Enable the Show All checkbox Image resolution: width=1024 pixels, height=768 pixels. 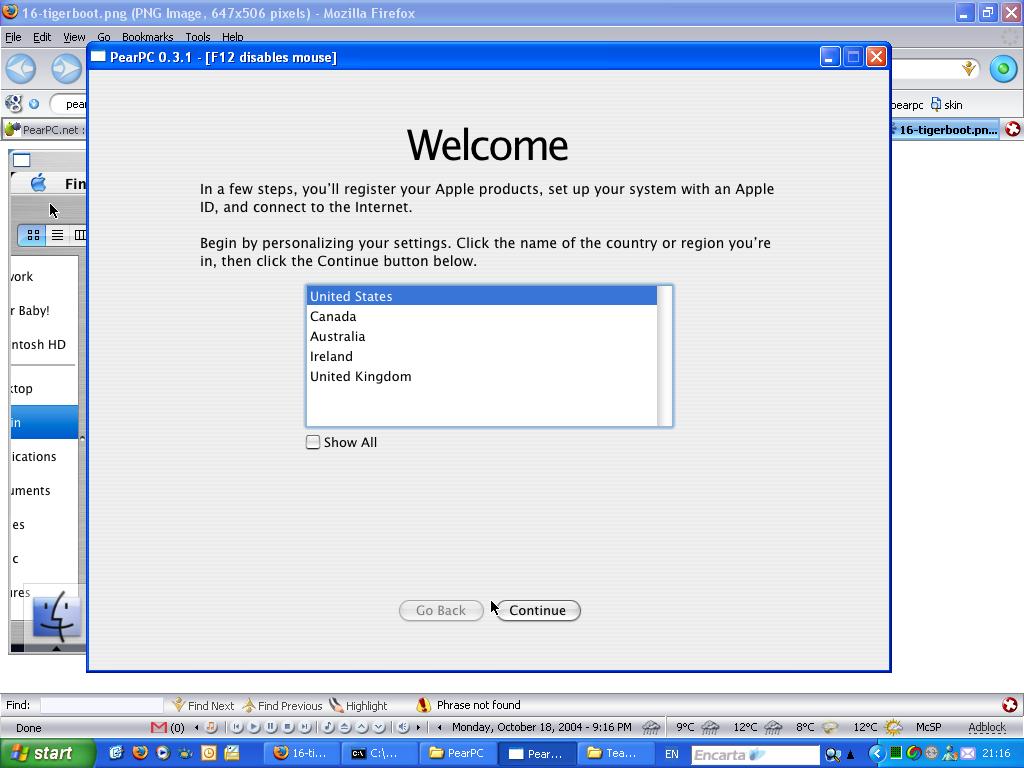[x=313, y=442]
